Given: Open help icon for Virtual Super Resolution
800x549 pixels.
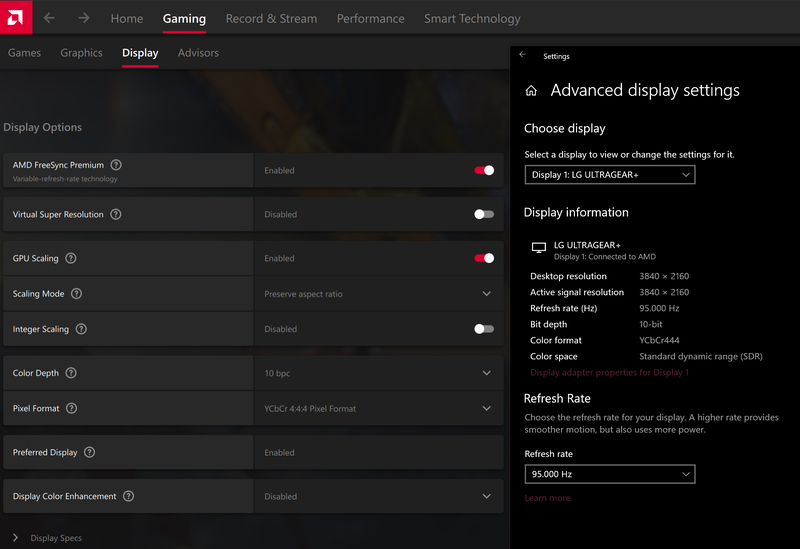Looking at the screenshot, I should [x=116, y=214].
